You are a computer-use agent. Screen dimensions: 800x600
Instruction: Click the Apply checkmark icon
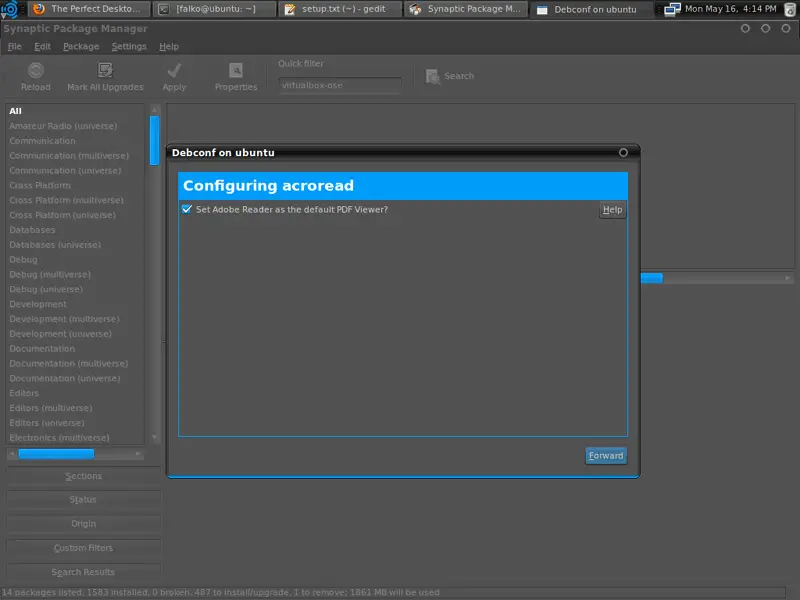pyautogui.click(x=174, y=70)
